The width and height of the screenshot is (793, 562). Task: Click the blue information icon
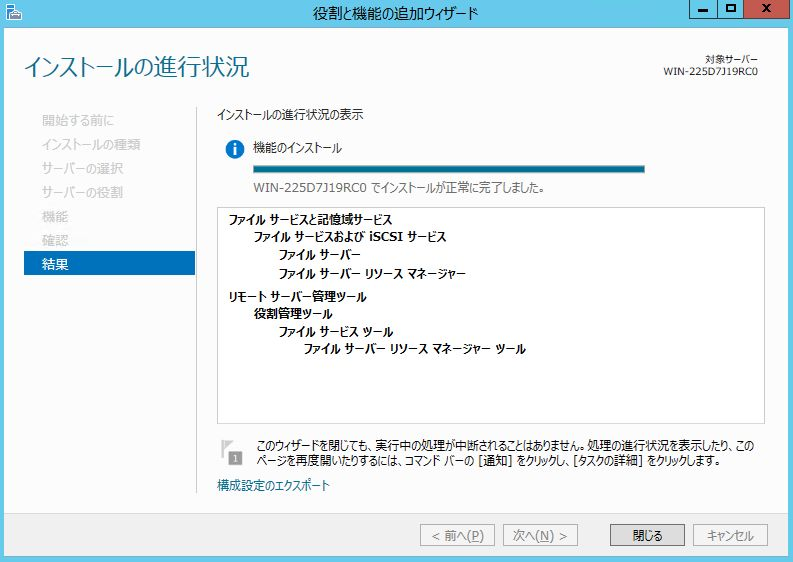click(x=235, y=149)
